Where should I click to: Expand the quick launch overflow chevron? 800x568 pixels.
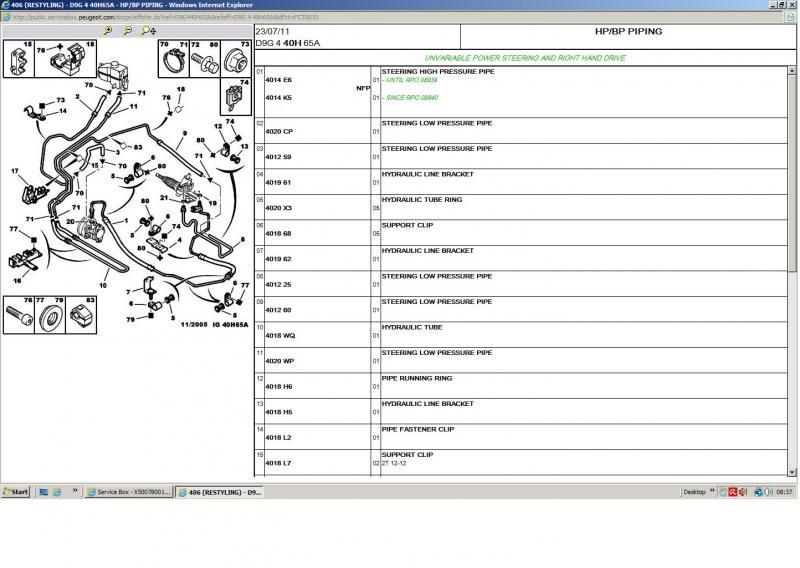coord(75,490)
